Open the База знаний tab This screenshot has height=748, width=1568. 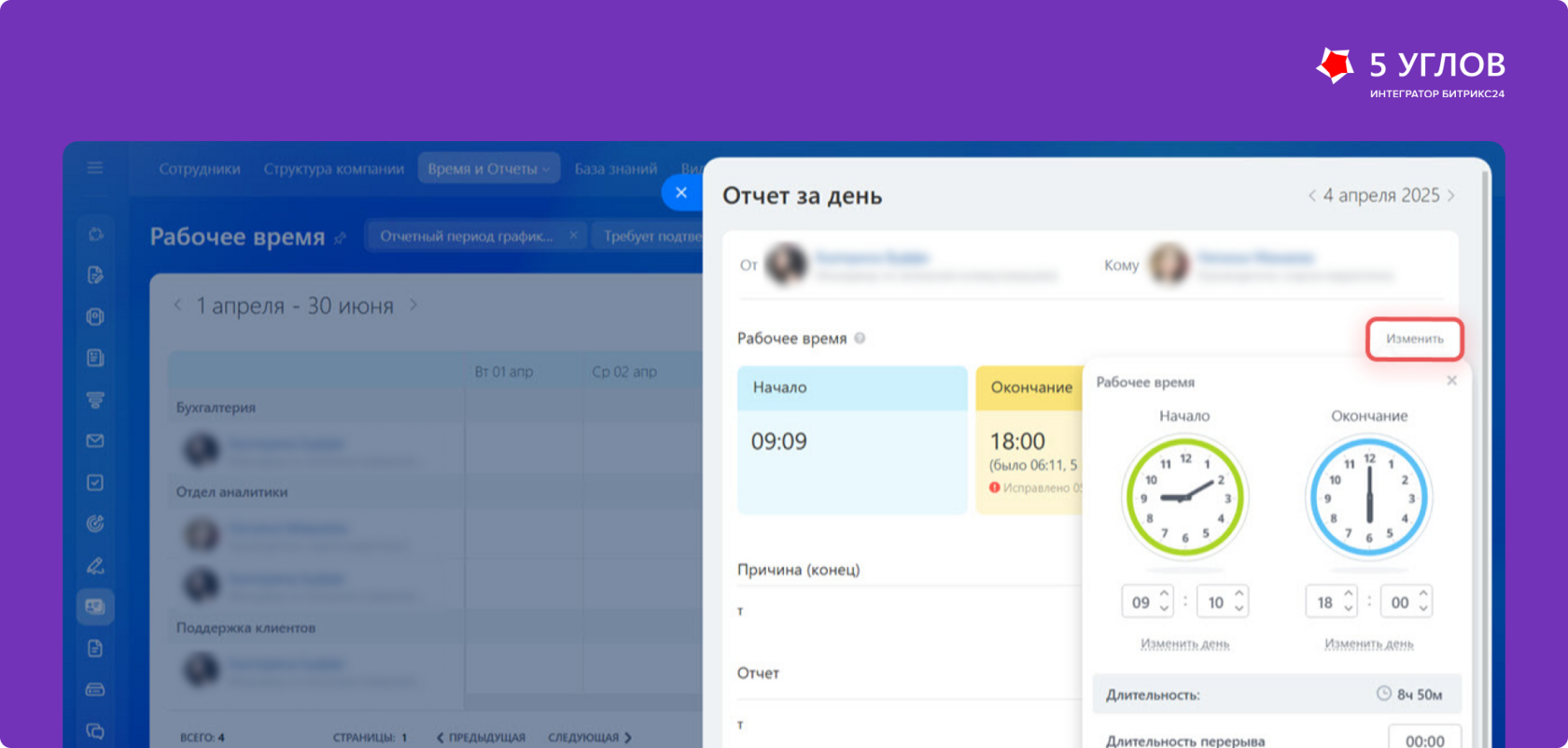[x=616, y=169]
